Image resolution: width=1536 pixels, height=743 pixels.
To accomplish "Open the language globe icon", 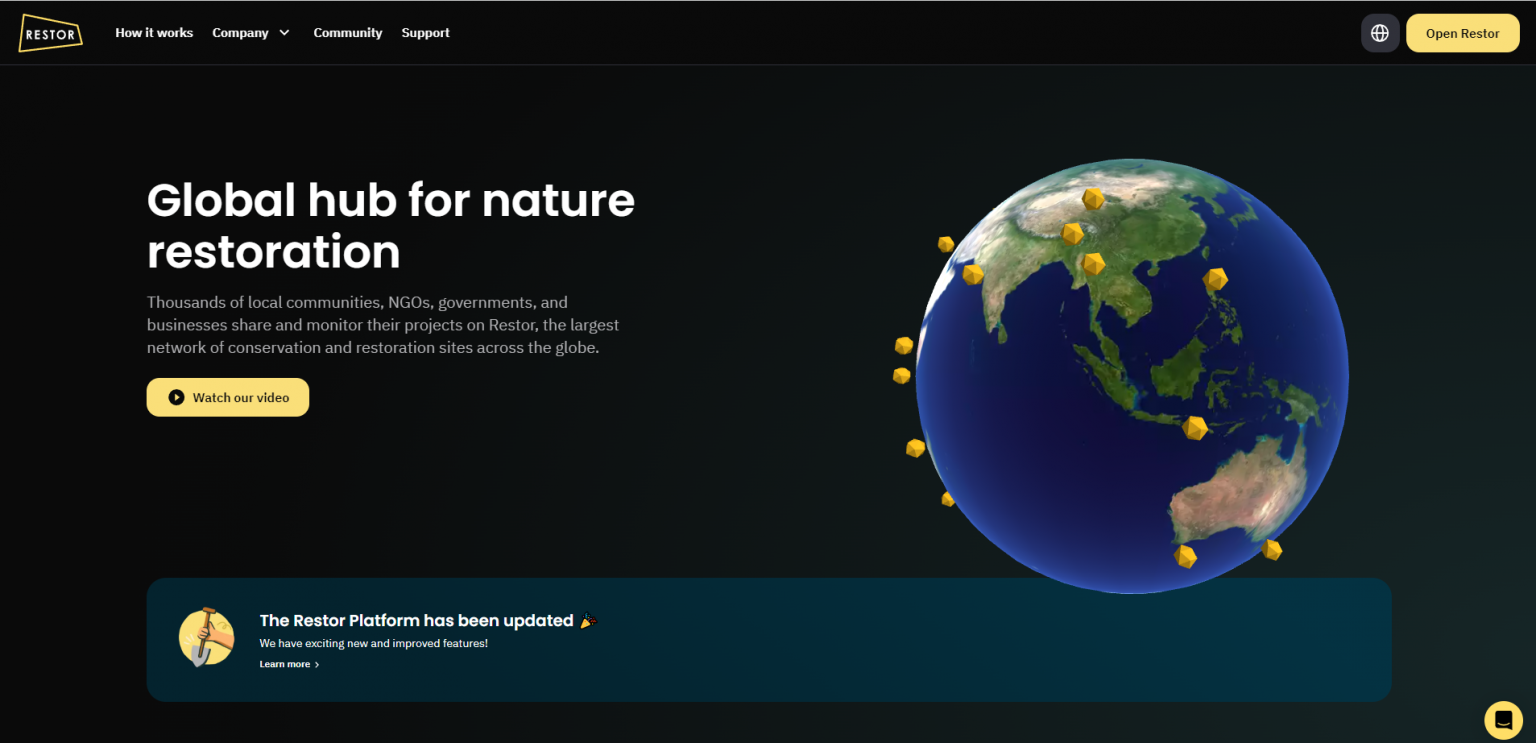I will (x=1380, y=33).
